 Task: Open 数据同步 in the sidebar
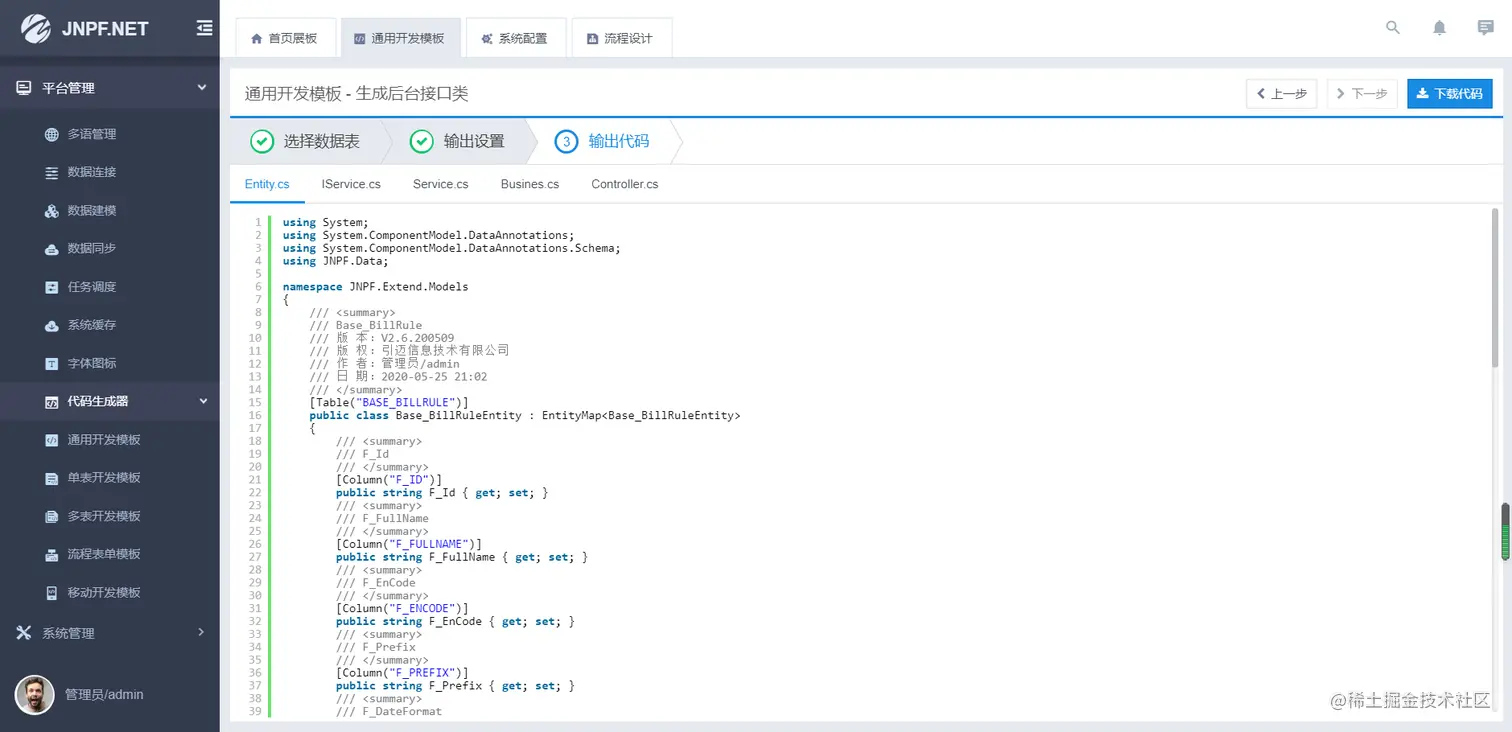(x=110, y=249)
